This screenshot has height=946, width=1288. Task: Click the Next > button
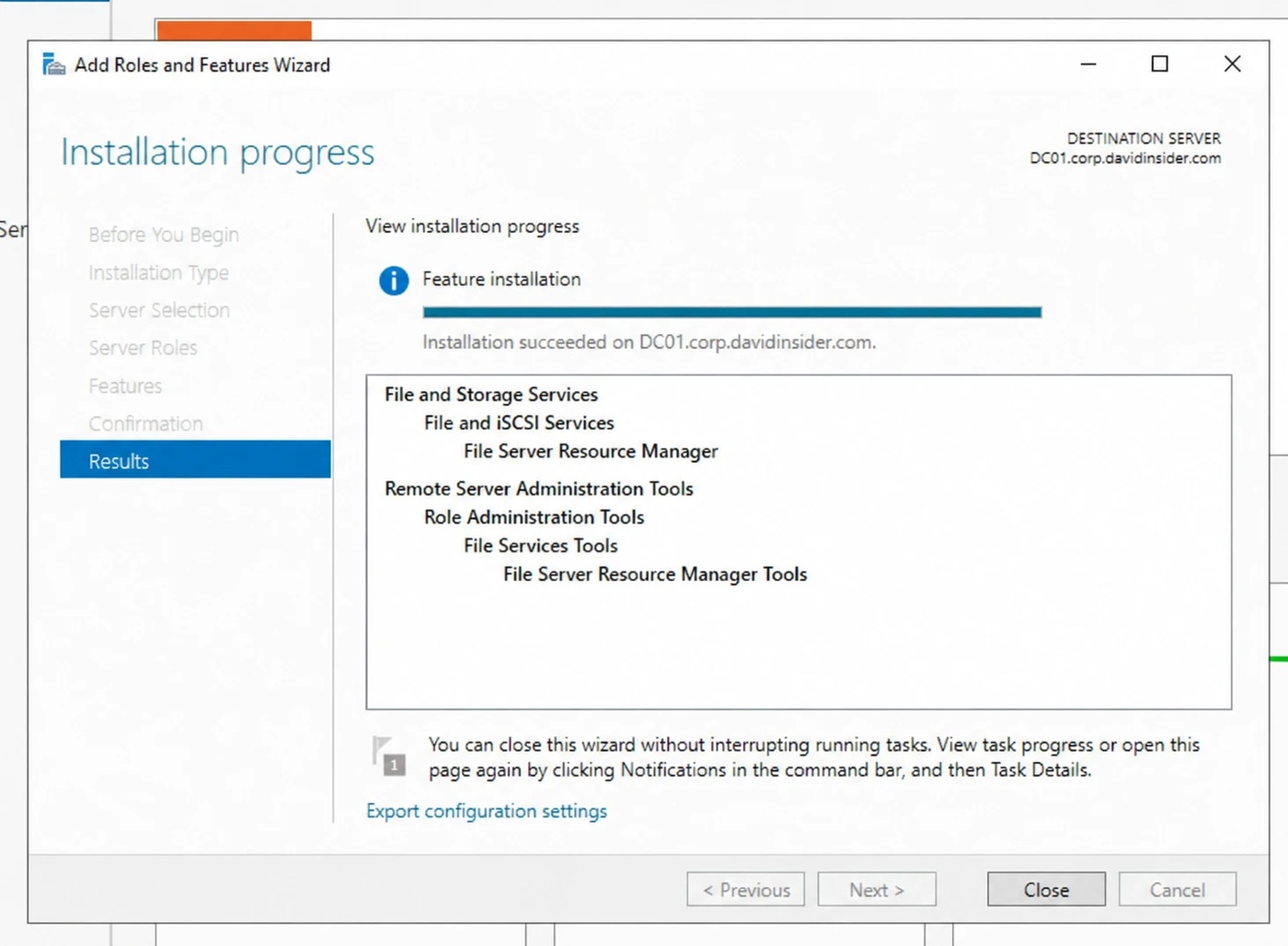point(877,890)
